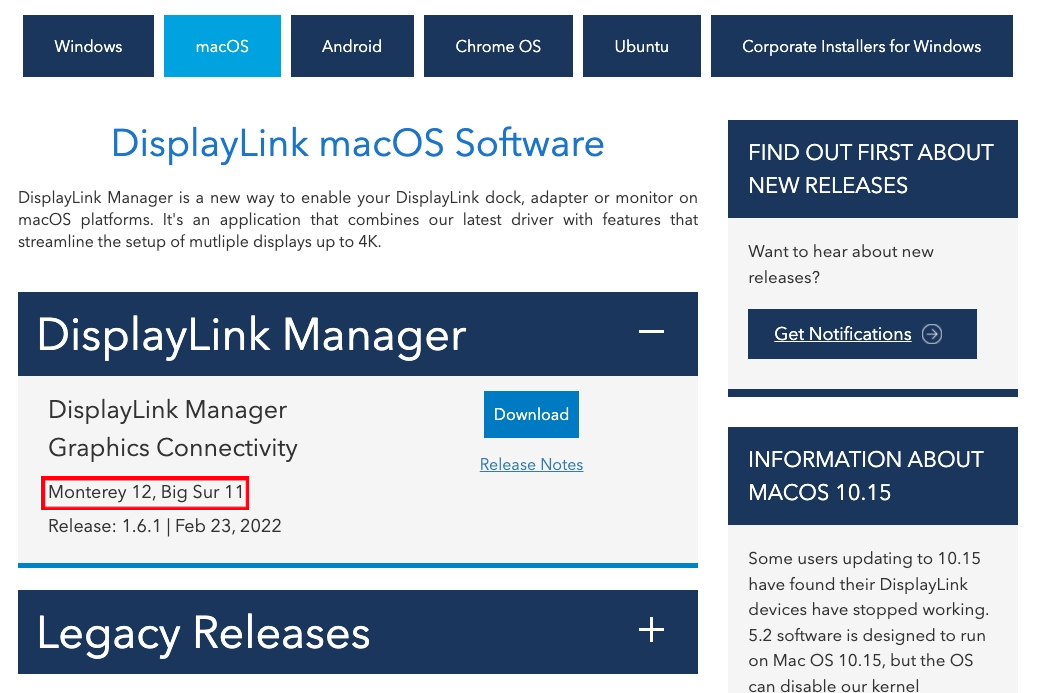
Task: Collapse the DisplayLink Manager section
Action: pos(651,332)
